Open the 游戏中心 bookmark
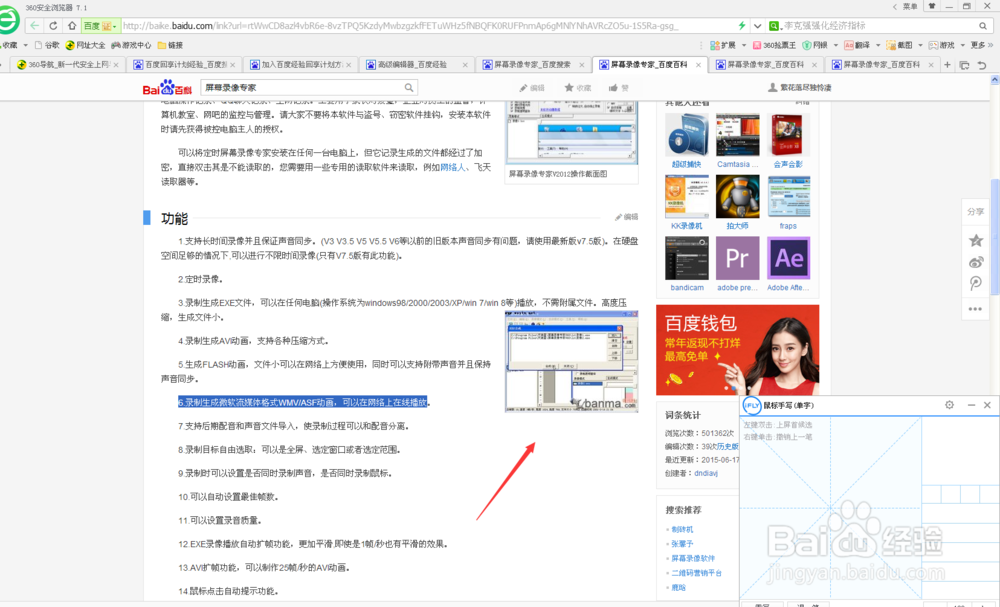Image resolution: width=1000 pixels, height=607 pixels. pos(131,45)
